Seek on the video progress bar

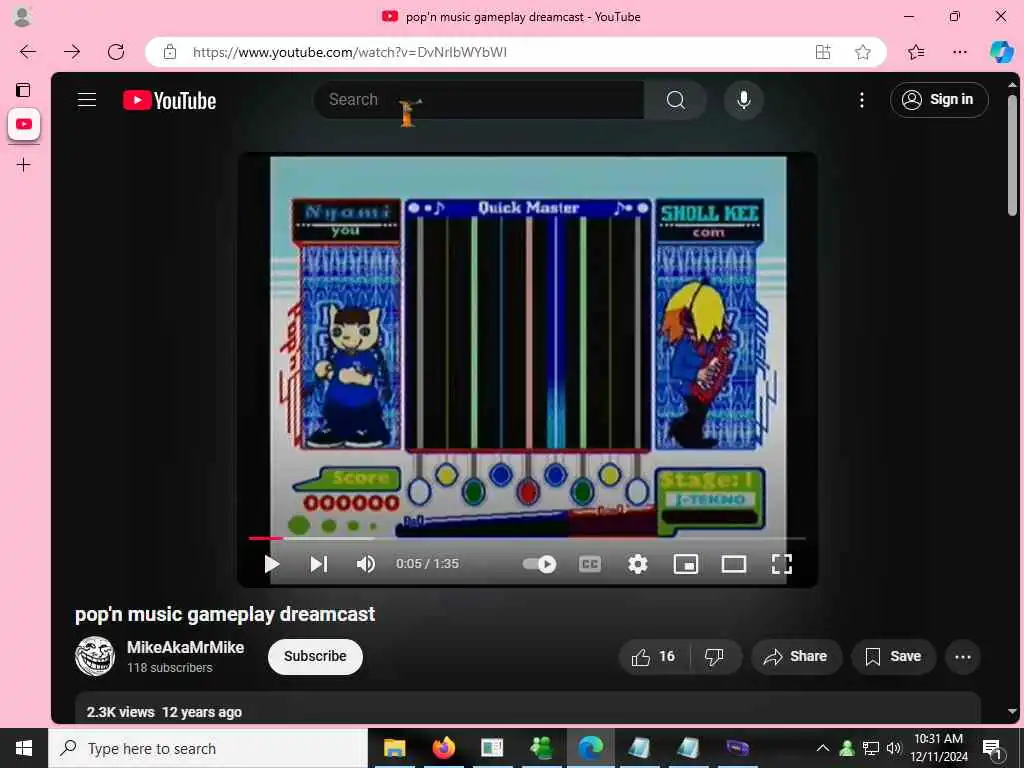(527, 538)
